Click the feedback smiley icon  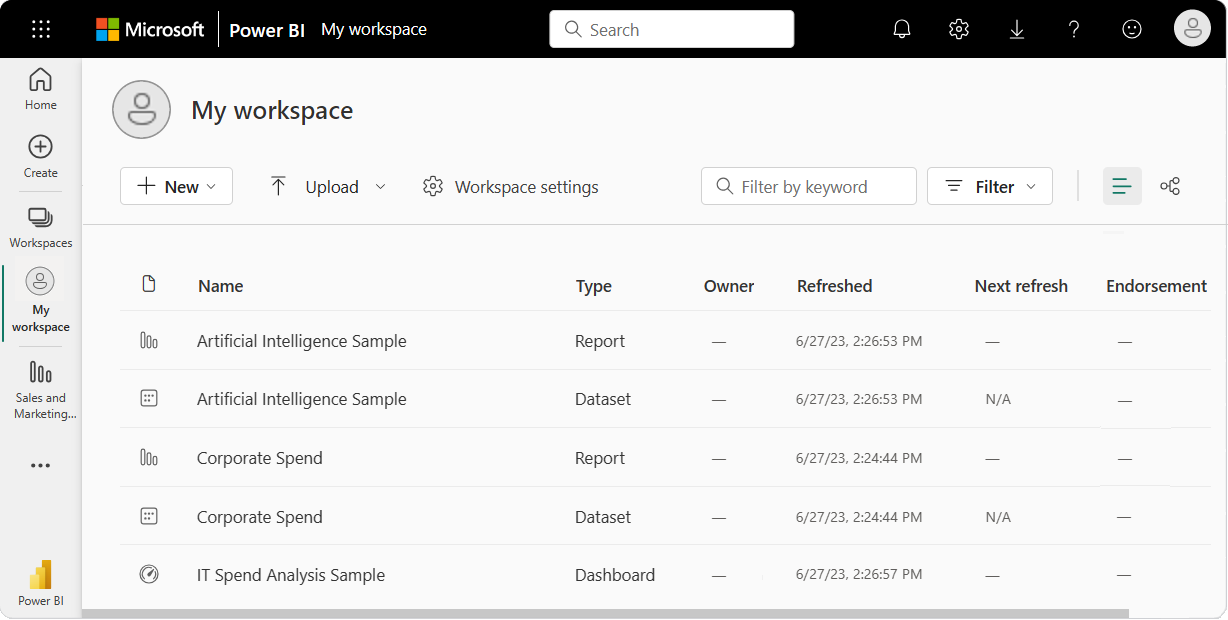pyautogui.click(x=1132, y=29)
